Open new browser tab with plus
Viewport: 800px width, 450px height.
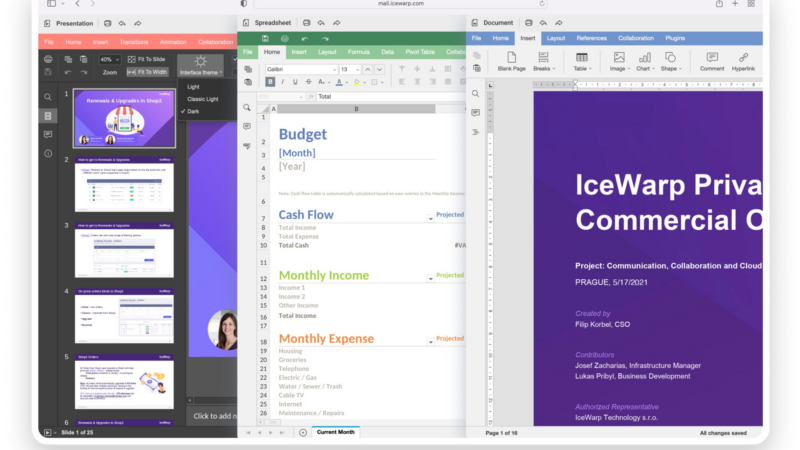pos(735,4)
